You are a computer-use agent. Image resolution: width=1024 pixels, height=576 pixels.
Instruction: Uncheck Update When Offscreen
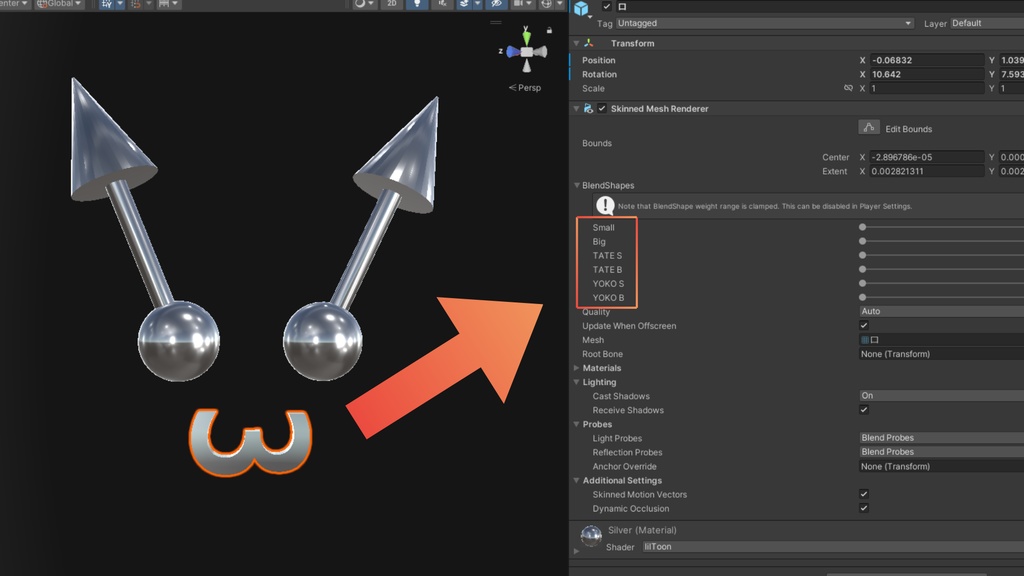coord(864,325)
